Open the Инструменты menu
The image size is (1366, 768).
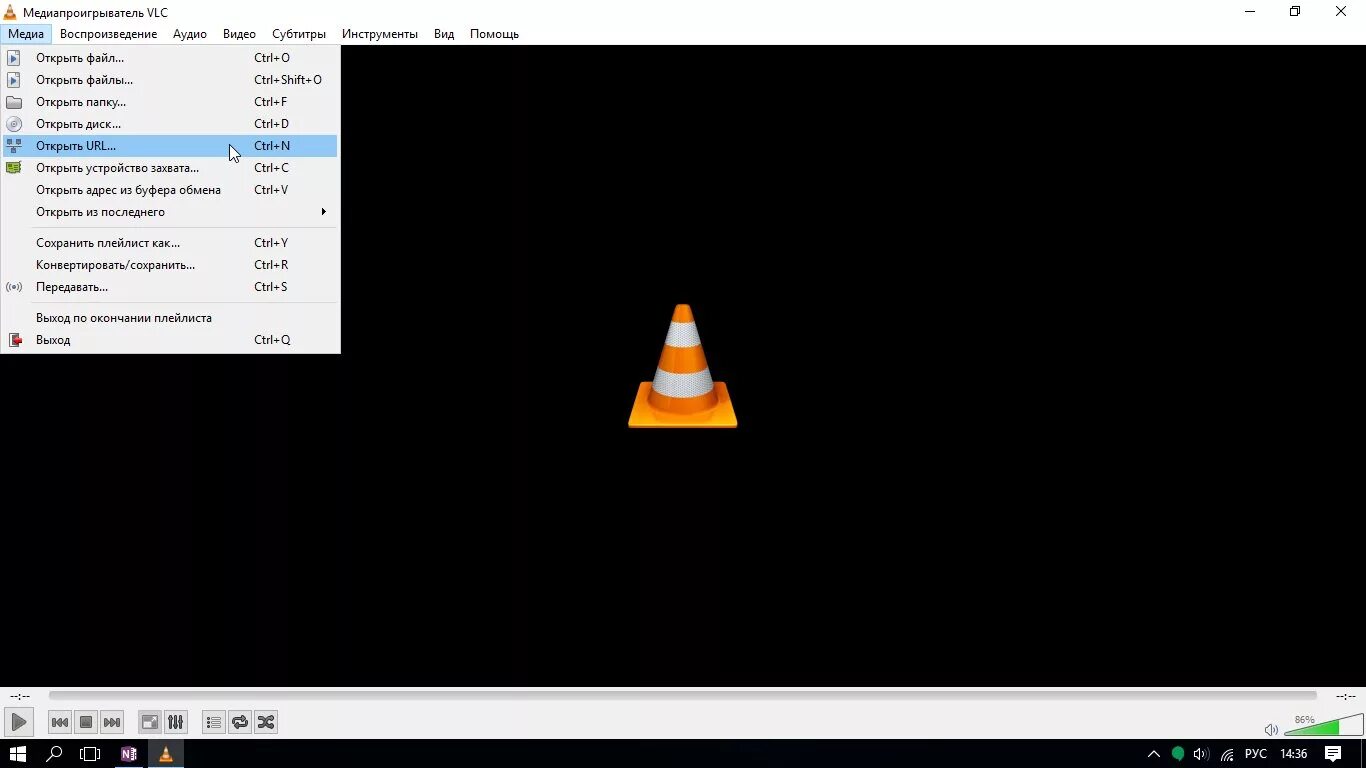click(x=380, y=33)
